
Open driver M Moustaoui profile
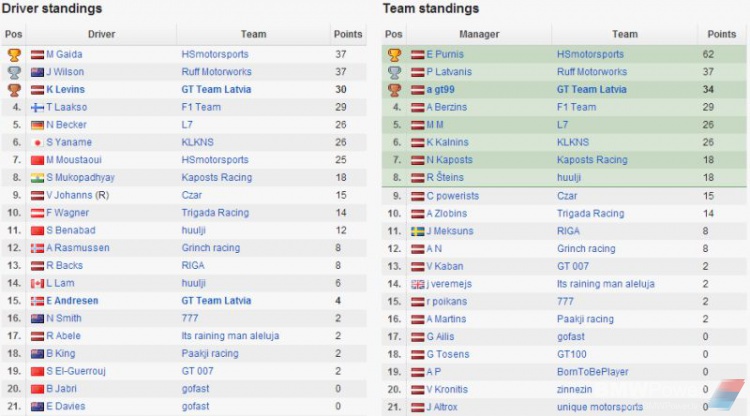pyautogui.click(x=74, y=160)
